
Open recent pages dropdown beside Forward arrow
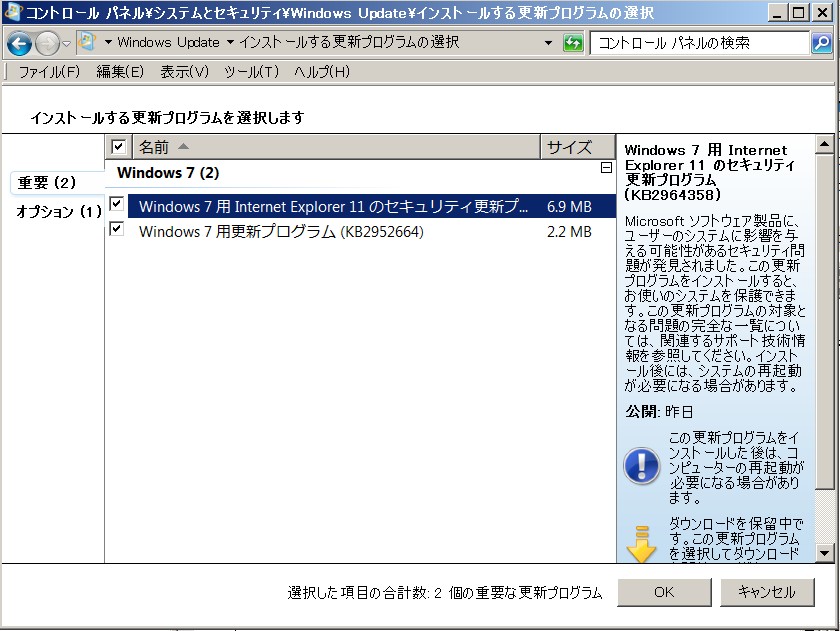pos(66,44)
